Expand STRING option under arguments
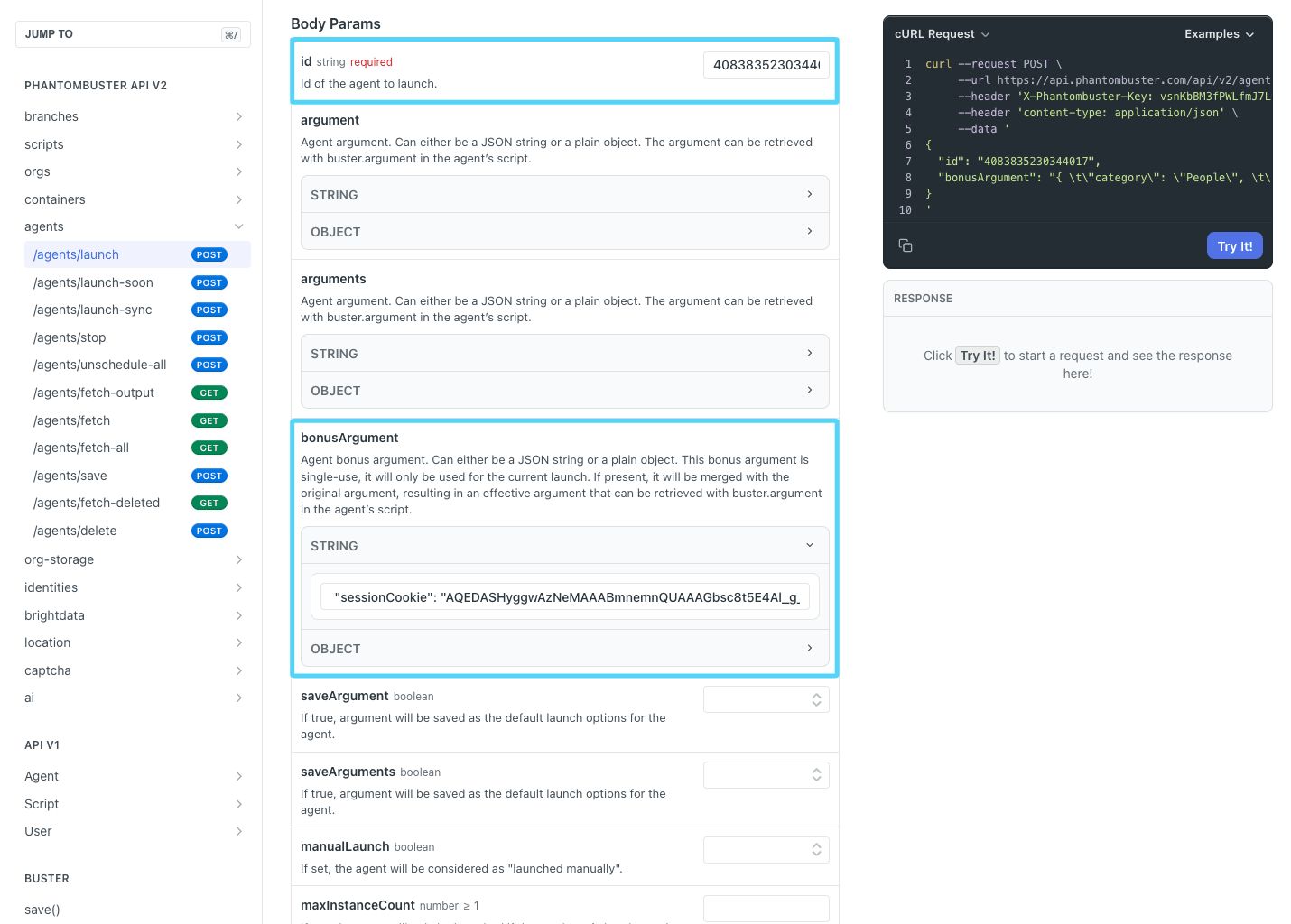The image size is (1291, 924). (564, 354)
